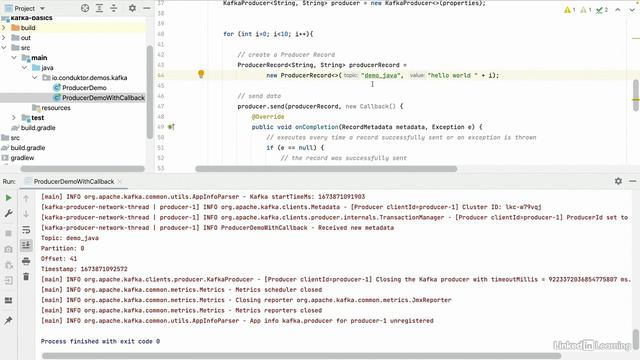Collapse io.conduktor.demos.kafka package

coord(34,78)
